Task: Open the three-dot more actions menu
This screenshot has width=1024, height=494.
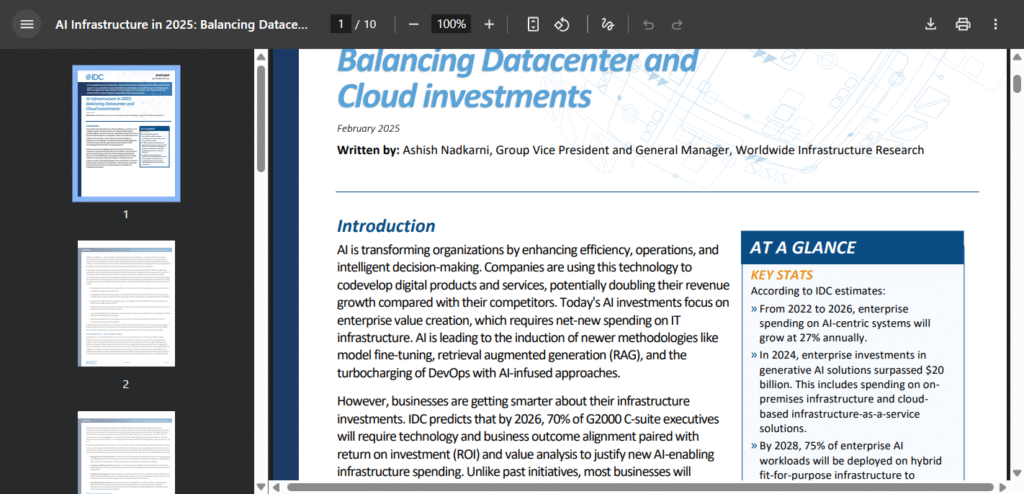Action: click(x=995, y=24)
